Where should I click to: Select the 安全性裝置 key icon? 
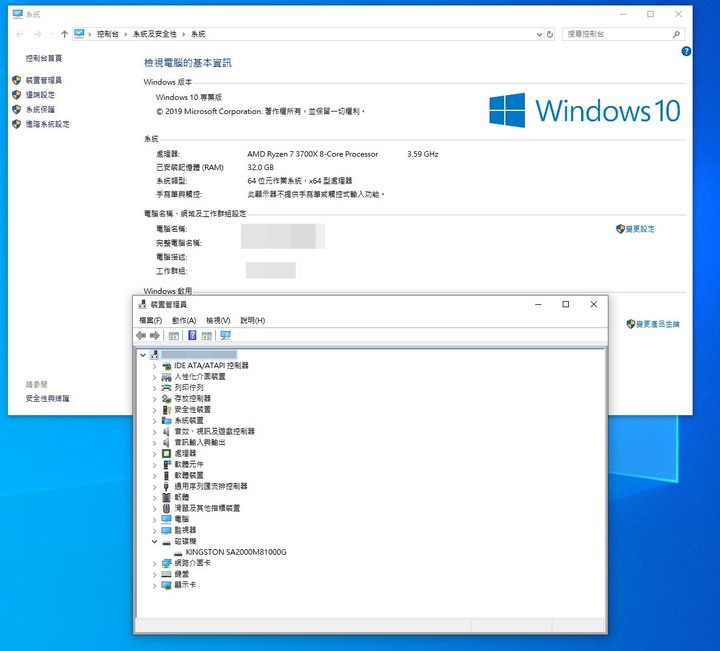click(x=166, y=410)
